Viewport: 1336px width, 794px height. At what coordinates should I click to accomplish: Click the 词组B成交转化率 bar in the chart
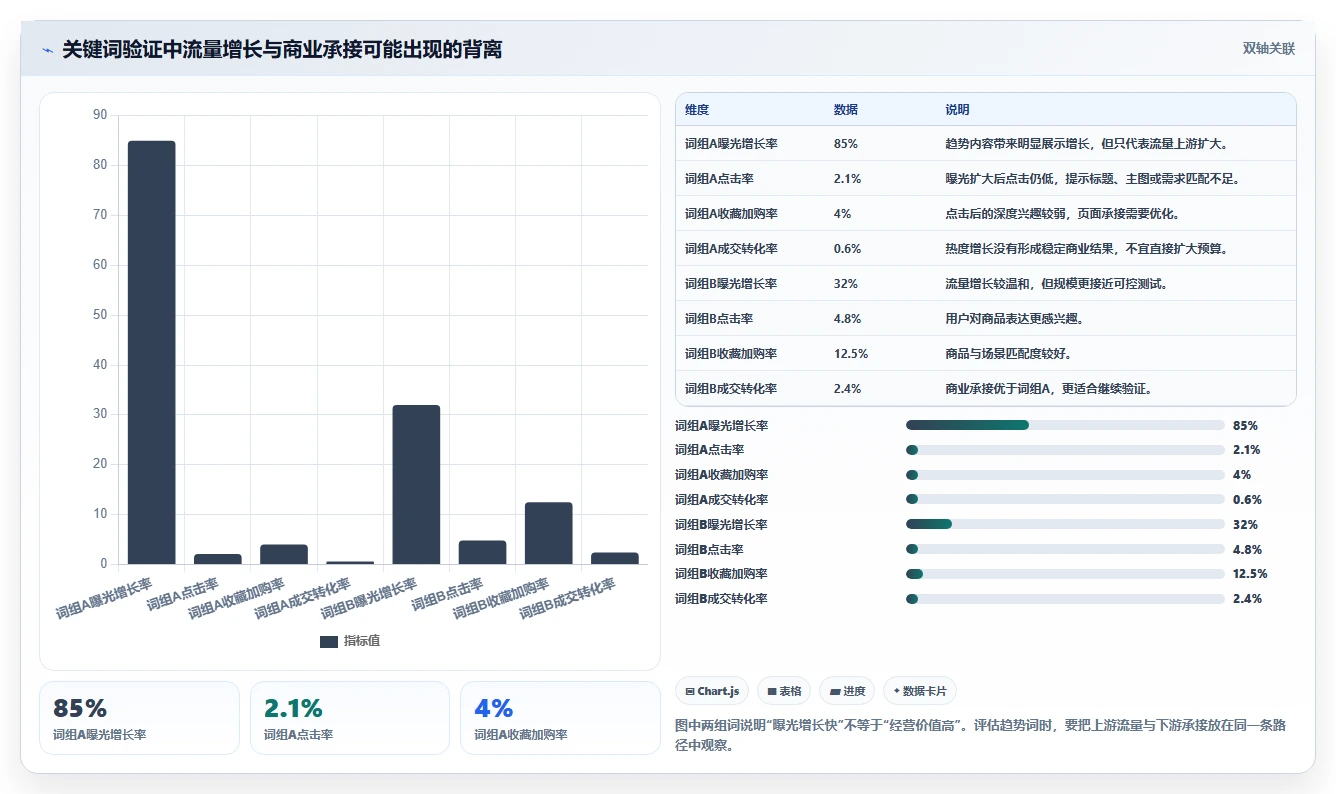point(615,558)
